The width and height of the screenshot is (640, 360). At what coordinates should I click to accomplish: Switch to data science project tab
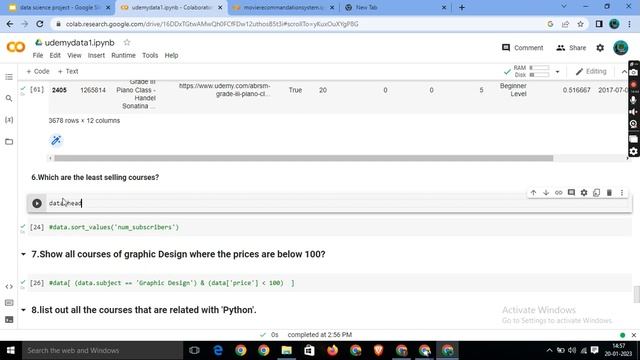point(60,7)
